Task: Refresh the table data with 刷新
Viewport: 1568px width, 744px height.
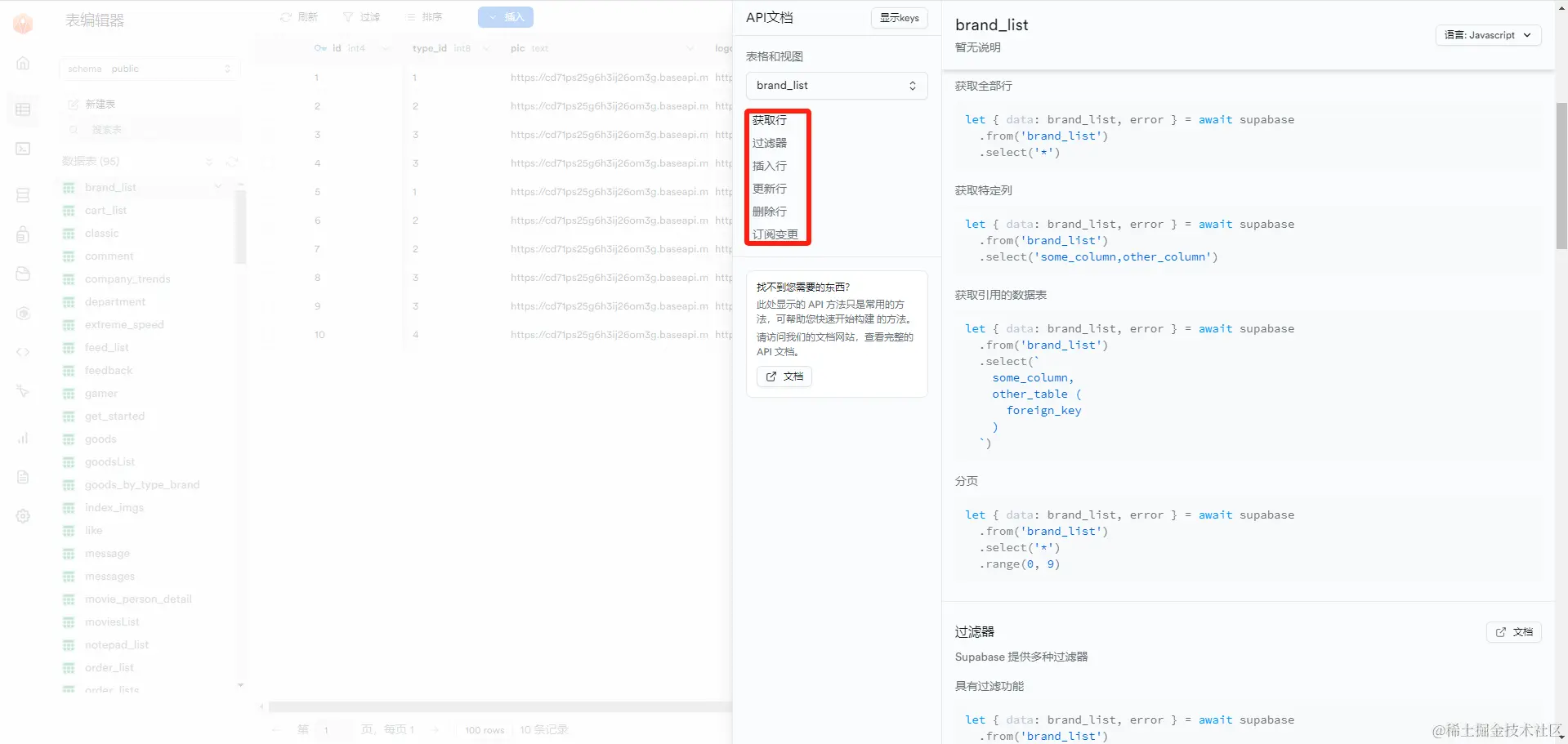Action: 299,17
